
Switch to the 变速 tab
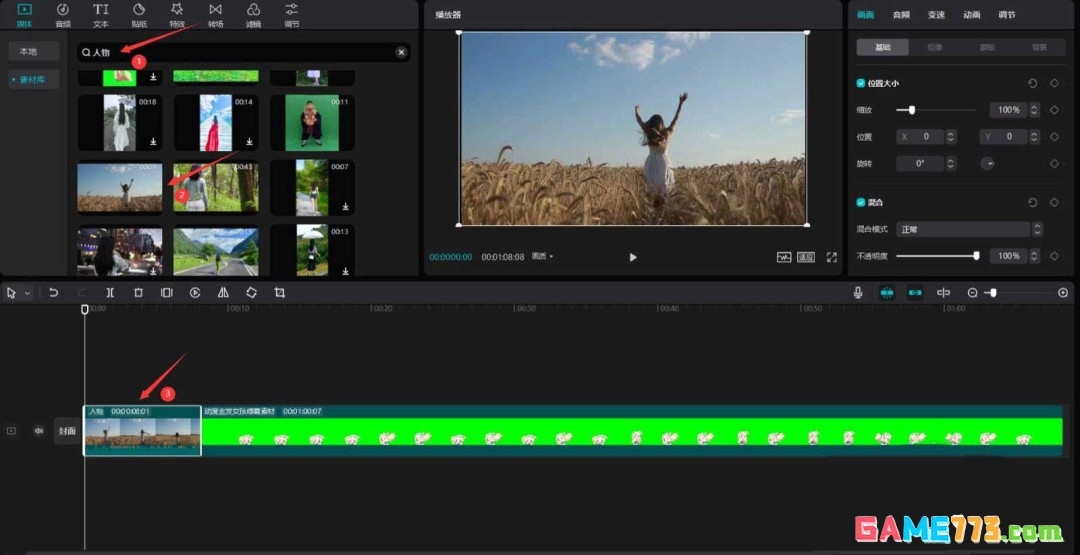(x=936, y=15)
